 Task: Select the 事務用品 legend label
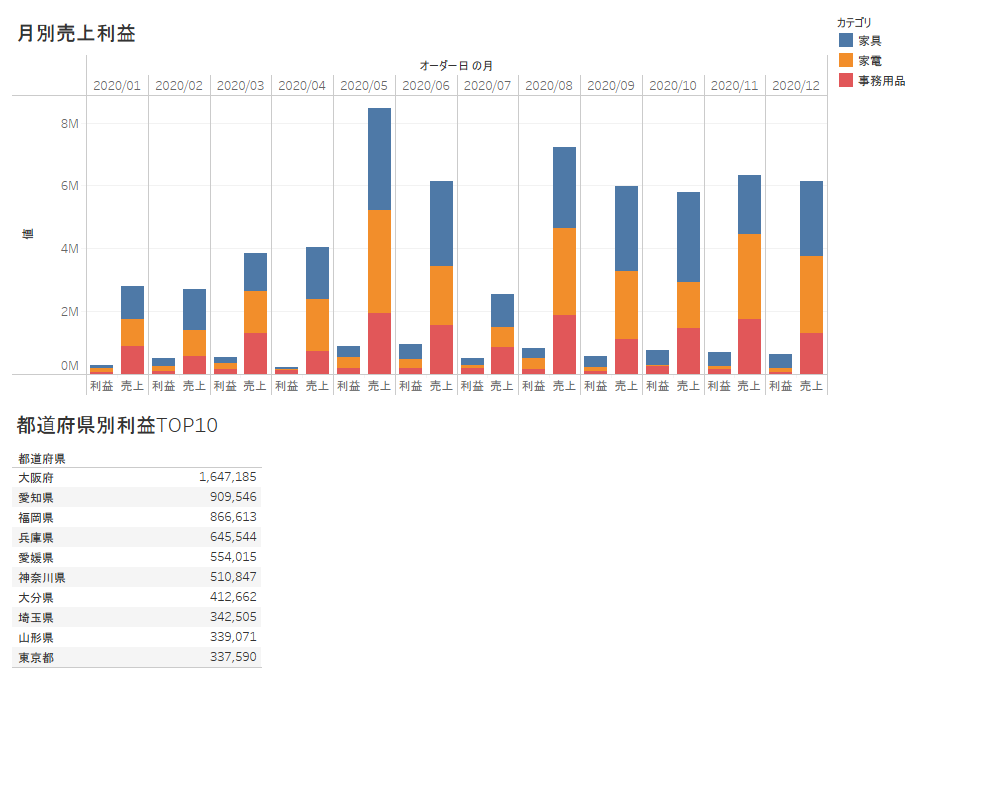coord(882,81)
